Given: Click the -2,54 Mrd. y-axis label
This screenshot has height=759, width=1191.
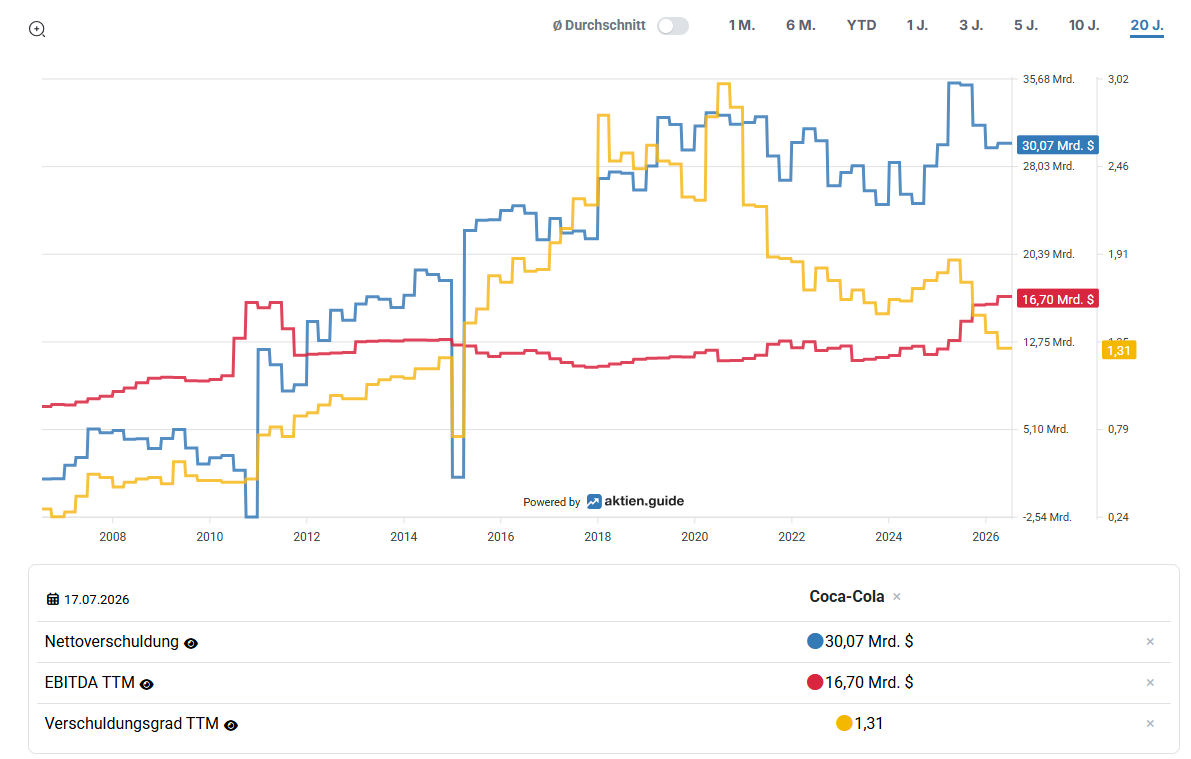Looking at the screenshot, I should (1047, 517).
